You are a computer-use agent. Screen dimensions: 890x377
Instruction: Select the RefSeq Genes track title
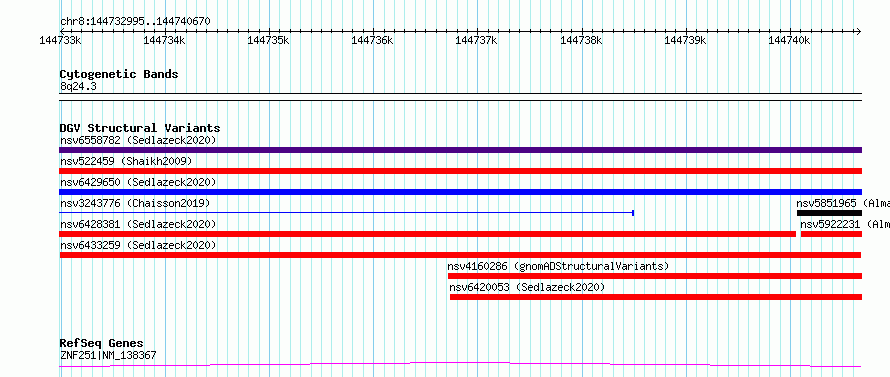tap(102, 344)
